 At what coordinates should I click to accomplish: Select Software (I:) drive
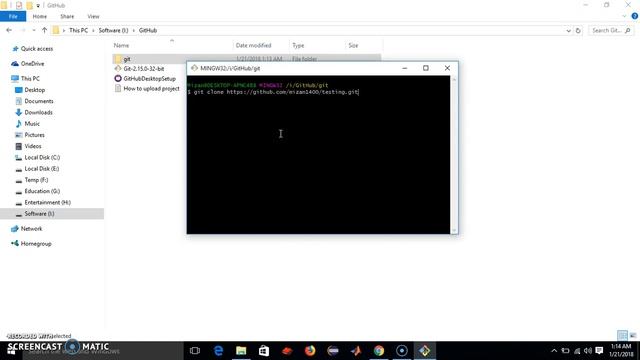(52, 213)
